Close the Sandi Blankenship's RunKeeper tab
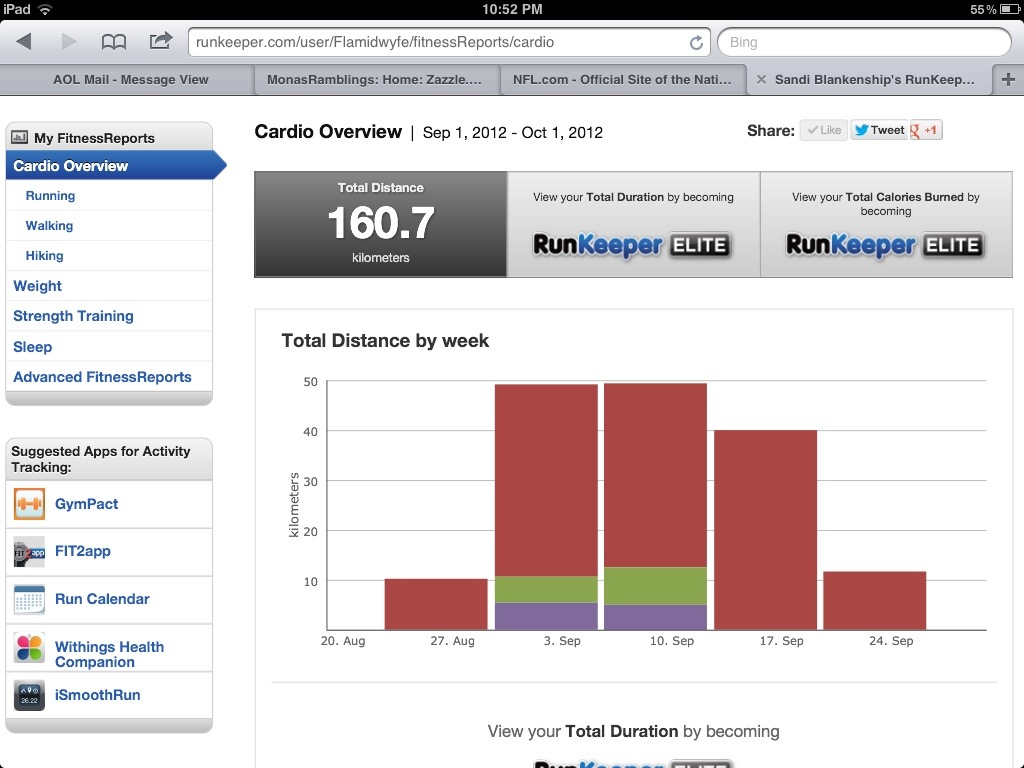1024x768 pixels. (761, 80)
